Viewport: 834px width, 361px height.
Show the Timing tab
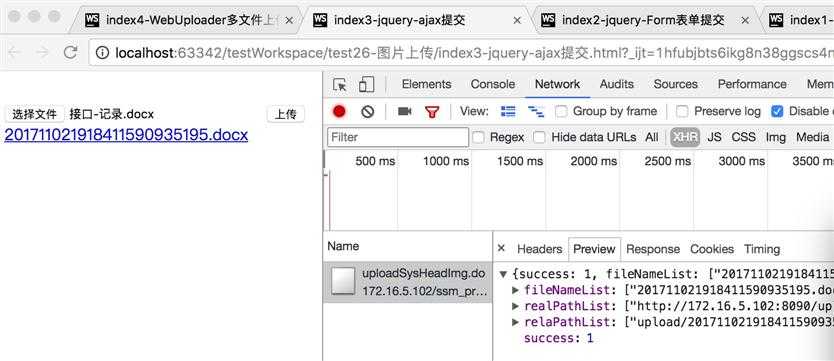pos(762,249)
